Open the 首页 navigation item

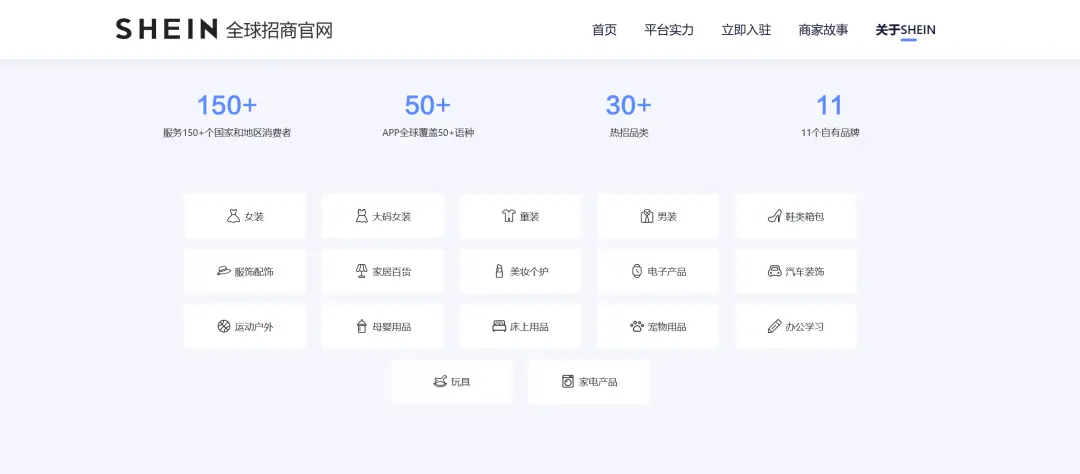(x=604, y=30)
